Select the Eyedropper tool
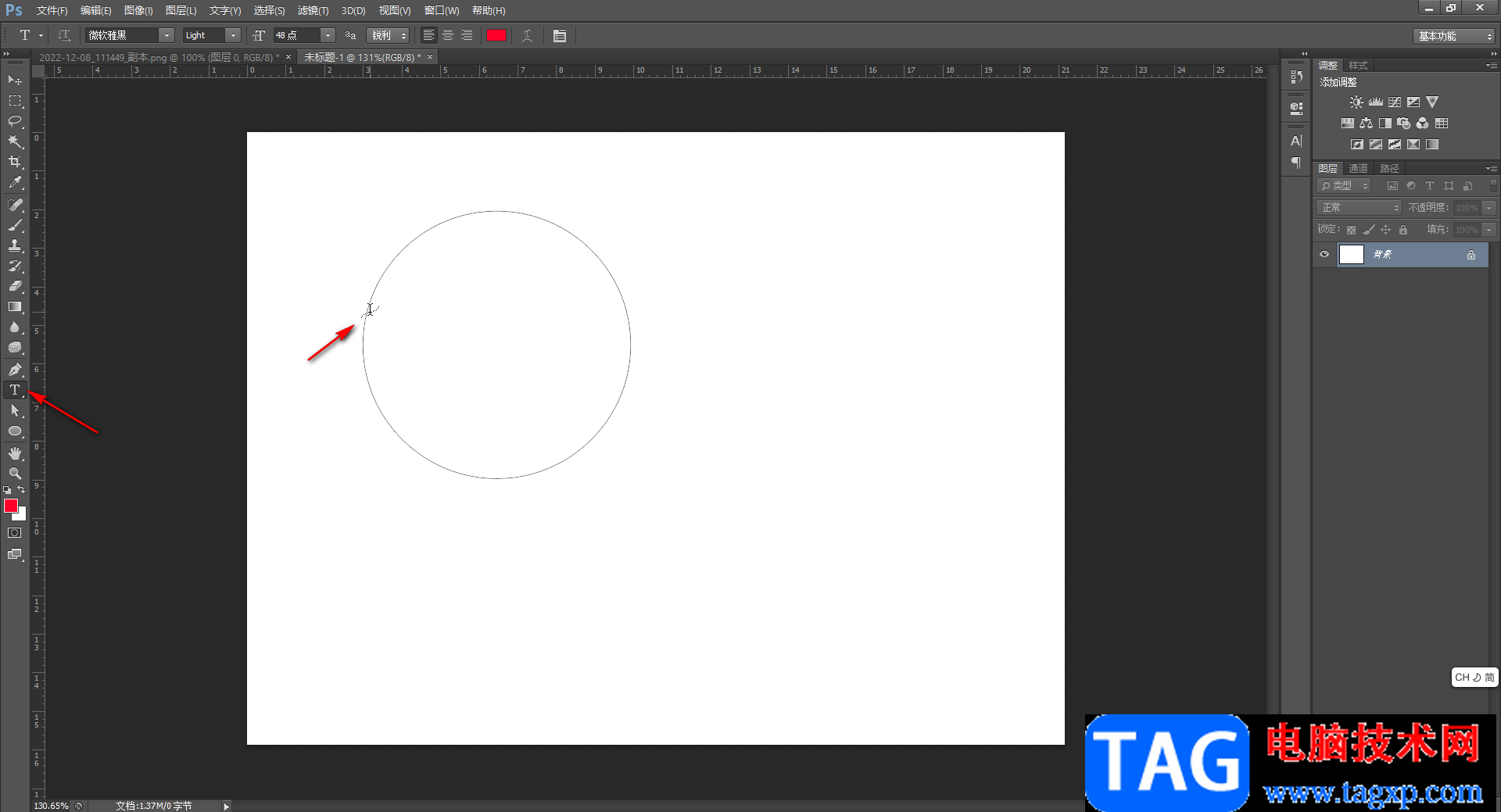 (15, 183)
